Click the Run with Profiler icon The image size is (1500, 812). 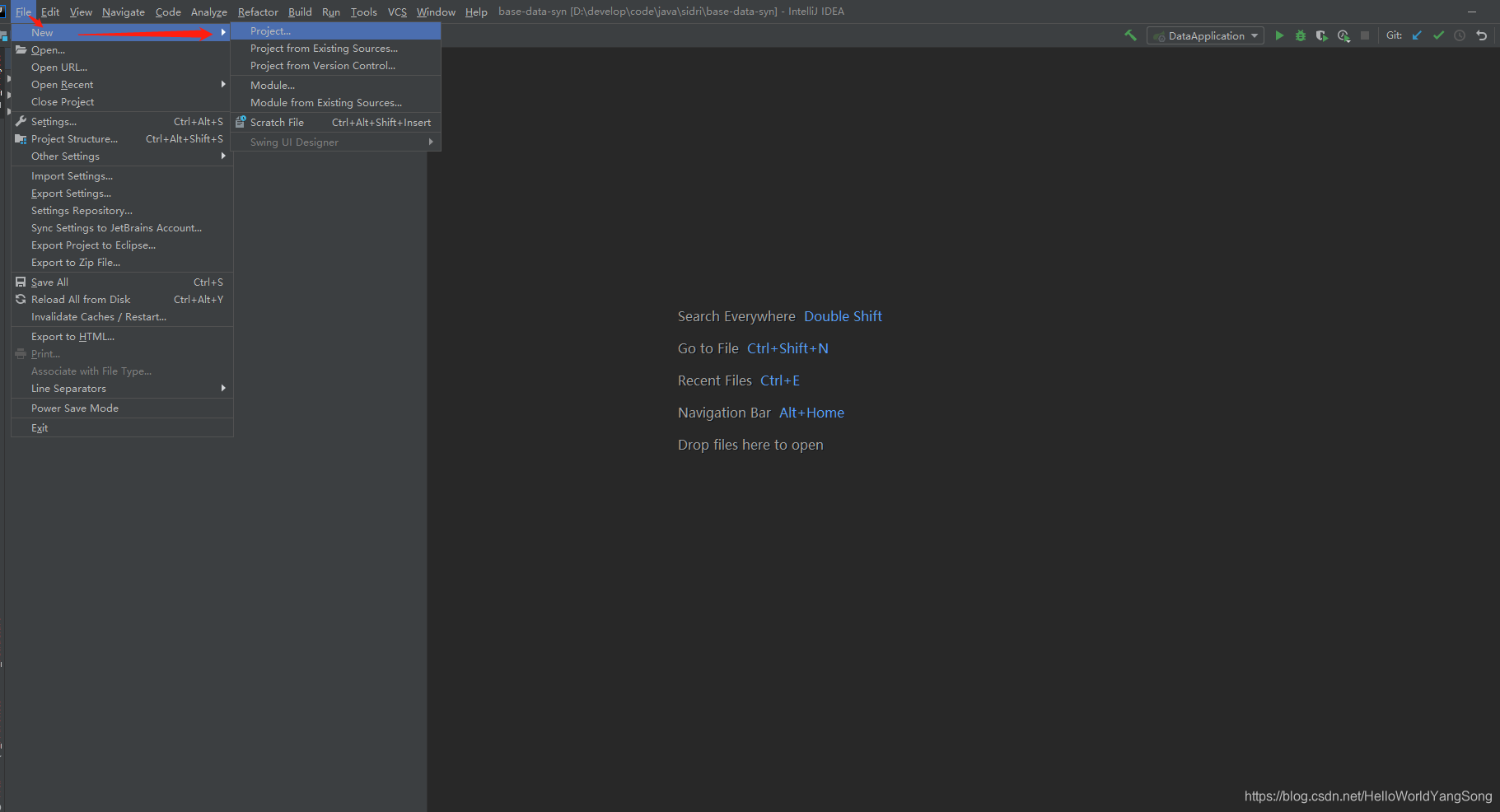point(1343,35)
